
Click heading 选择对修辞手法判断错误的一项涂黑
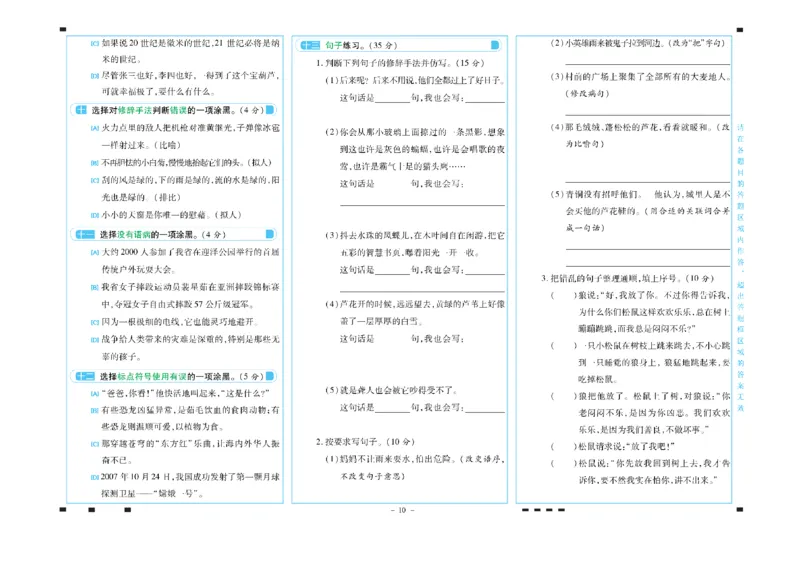point(178,110)
